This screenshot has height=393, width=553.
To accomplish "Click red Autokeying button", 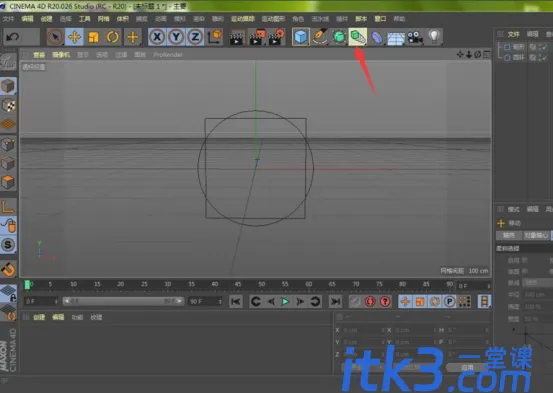I will 370,302.
